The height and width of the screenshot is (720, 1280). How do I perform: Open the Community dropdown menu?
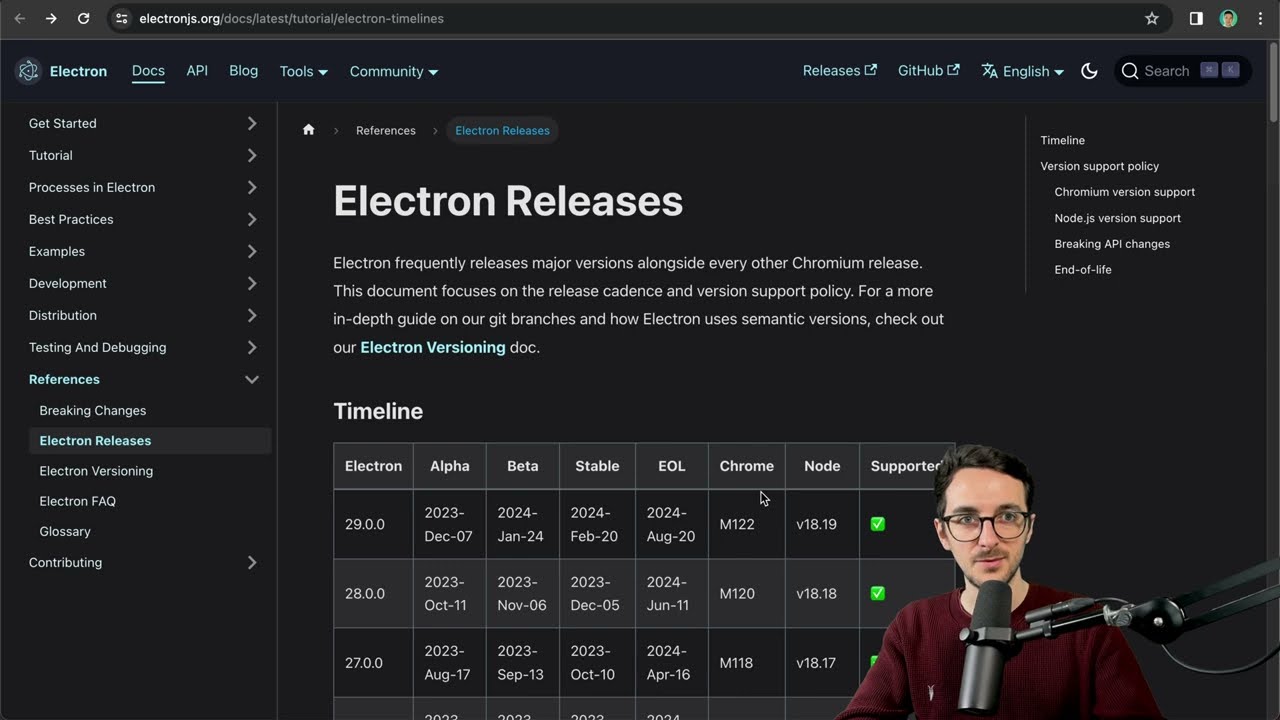click(x=393, y=71)
